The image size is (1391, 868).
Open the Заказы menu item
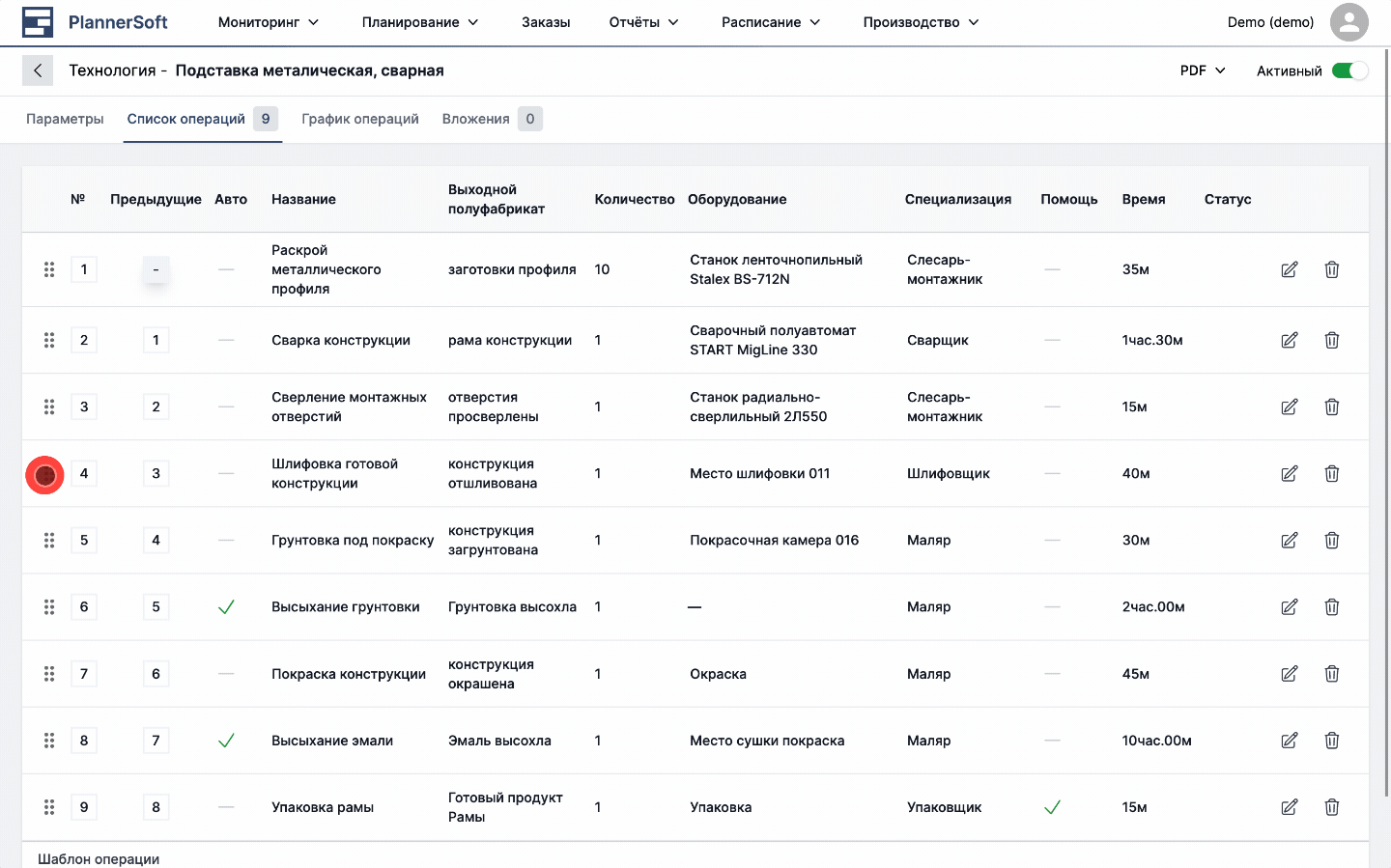[545, 21]
